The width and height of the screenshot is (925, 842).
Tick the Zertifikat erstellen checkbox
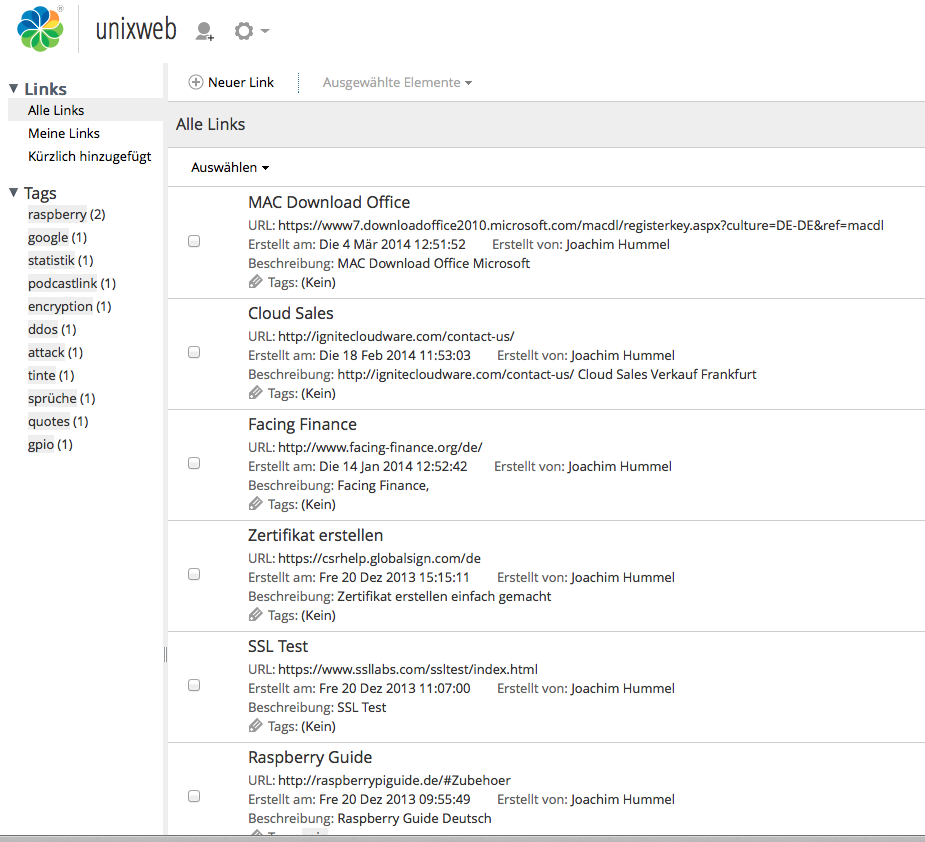coord(194,574)
